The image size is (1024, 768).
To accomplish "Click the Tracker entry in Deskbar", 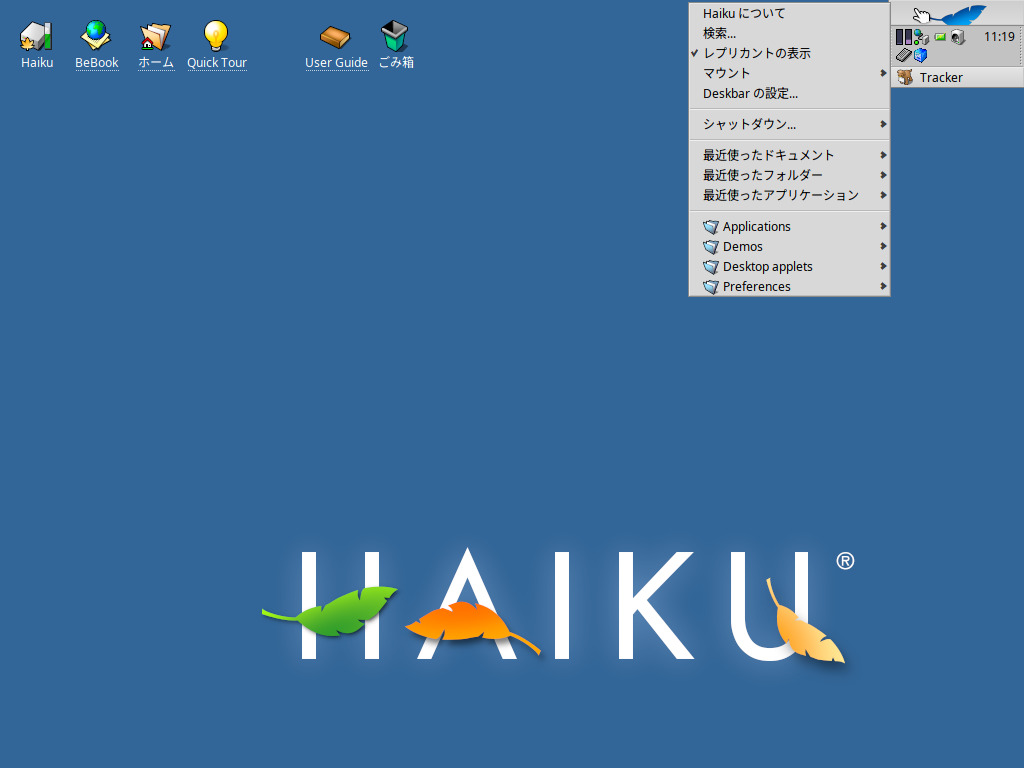I will coord(940,77).
